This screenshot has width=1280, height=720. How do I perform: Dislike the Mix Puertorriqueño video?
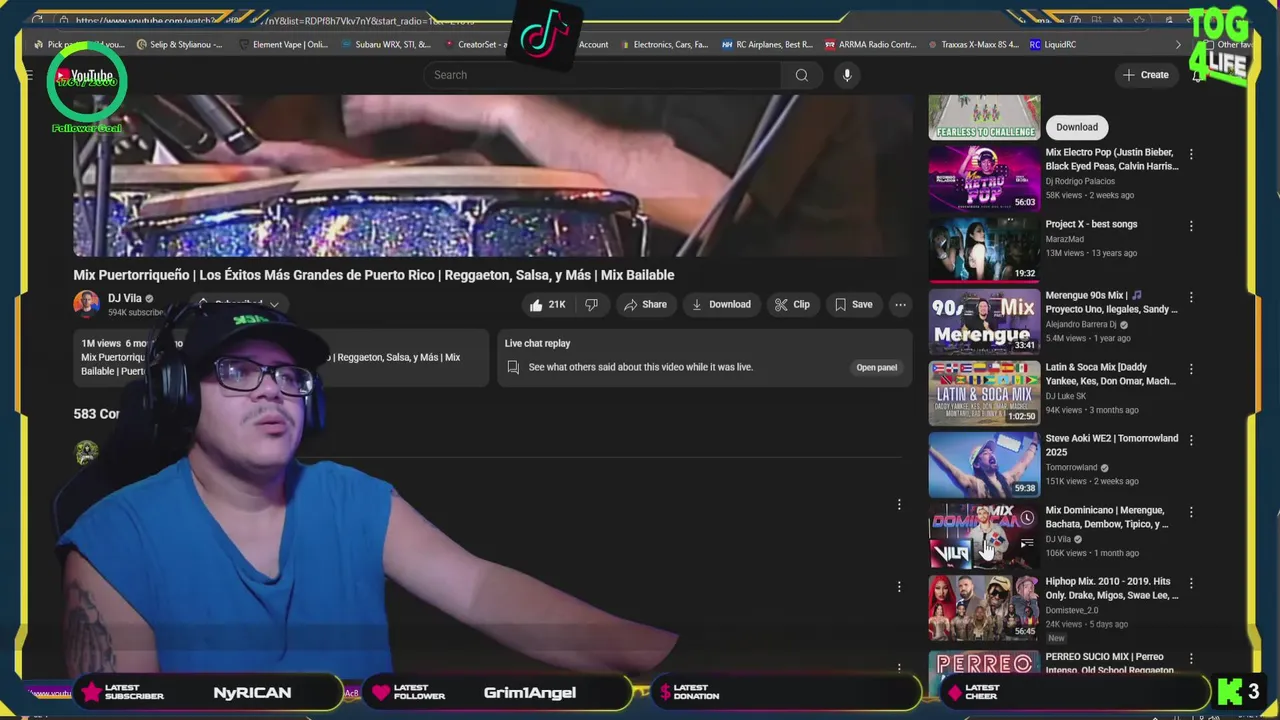[x=591, y=305]
